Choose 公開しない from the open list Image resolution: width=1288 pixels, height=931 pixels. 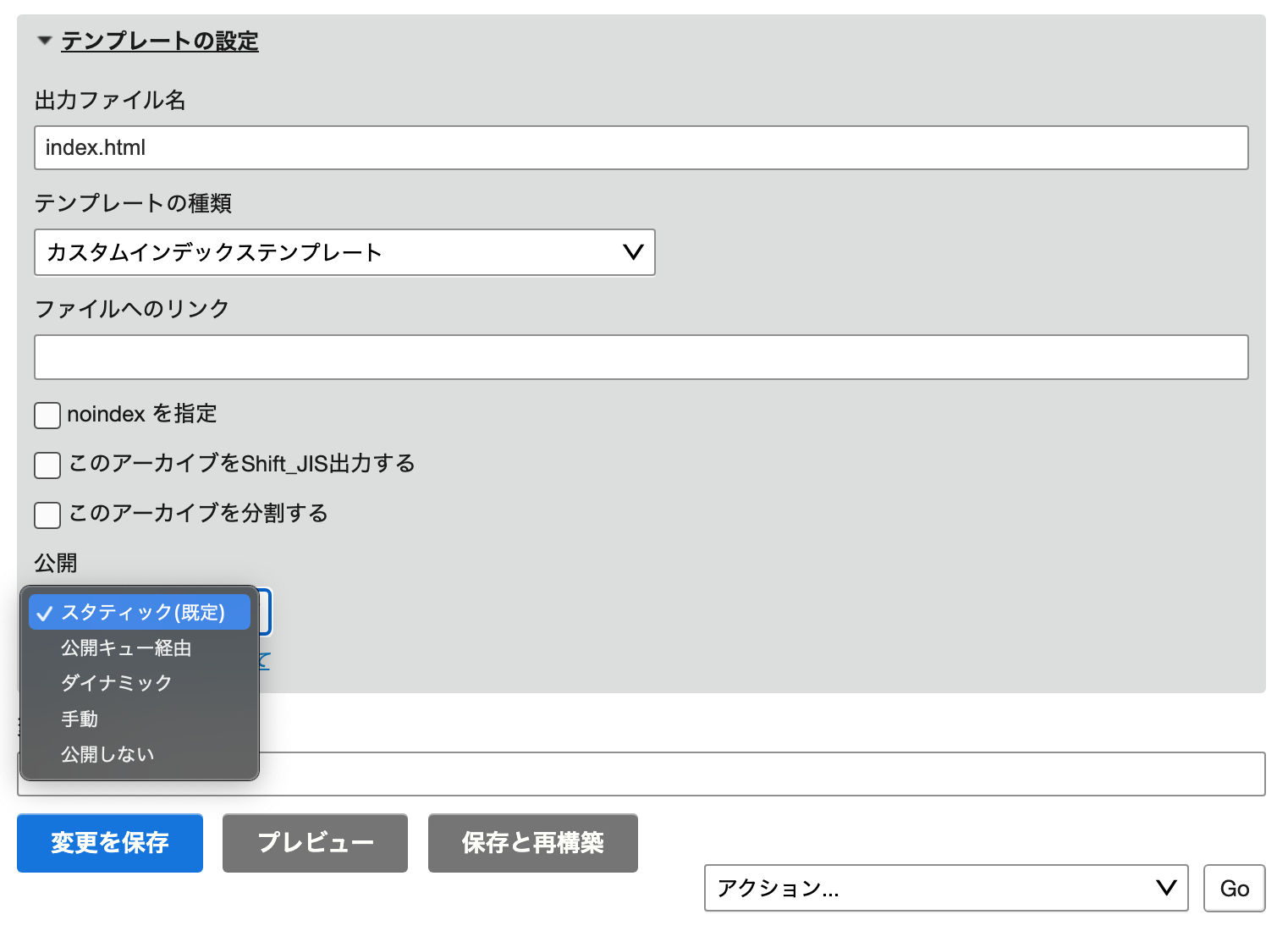(107, 753)
